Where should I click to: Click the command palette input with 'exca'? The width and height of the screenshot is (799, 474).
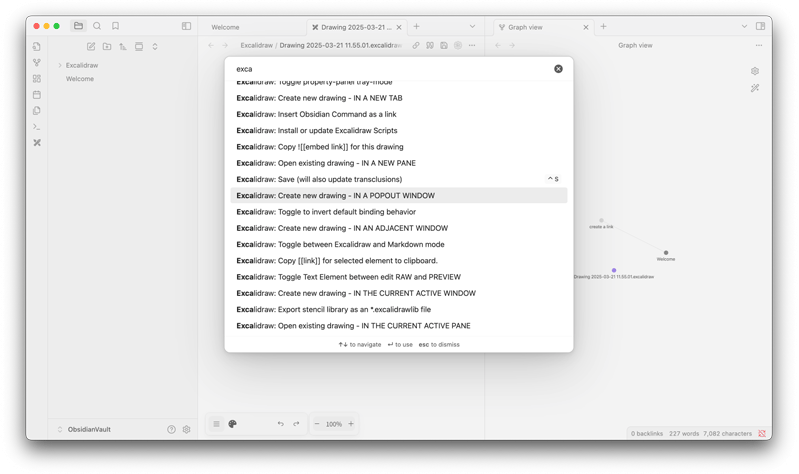click(392, 69)
